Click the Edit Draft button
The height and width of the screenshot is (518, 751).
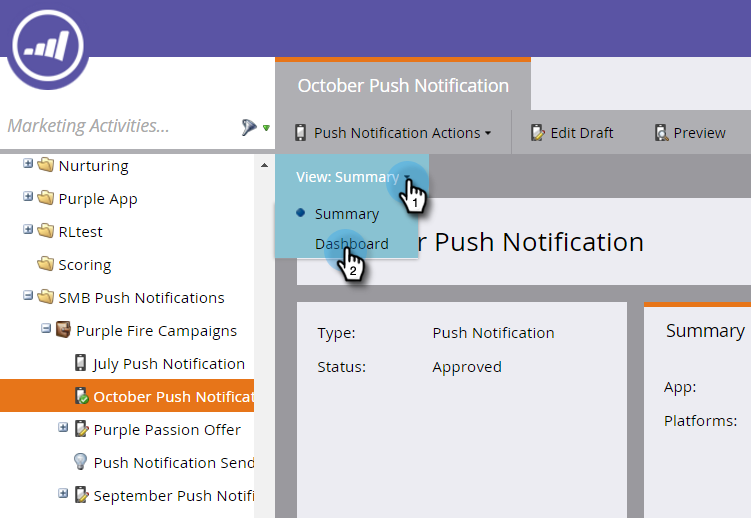click(x=572, y=133)
